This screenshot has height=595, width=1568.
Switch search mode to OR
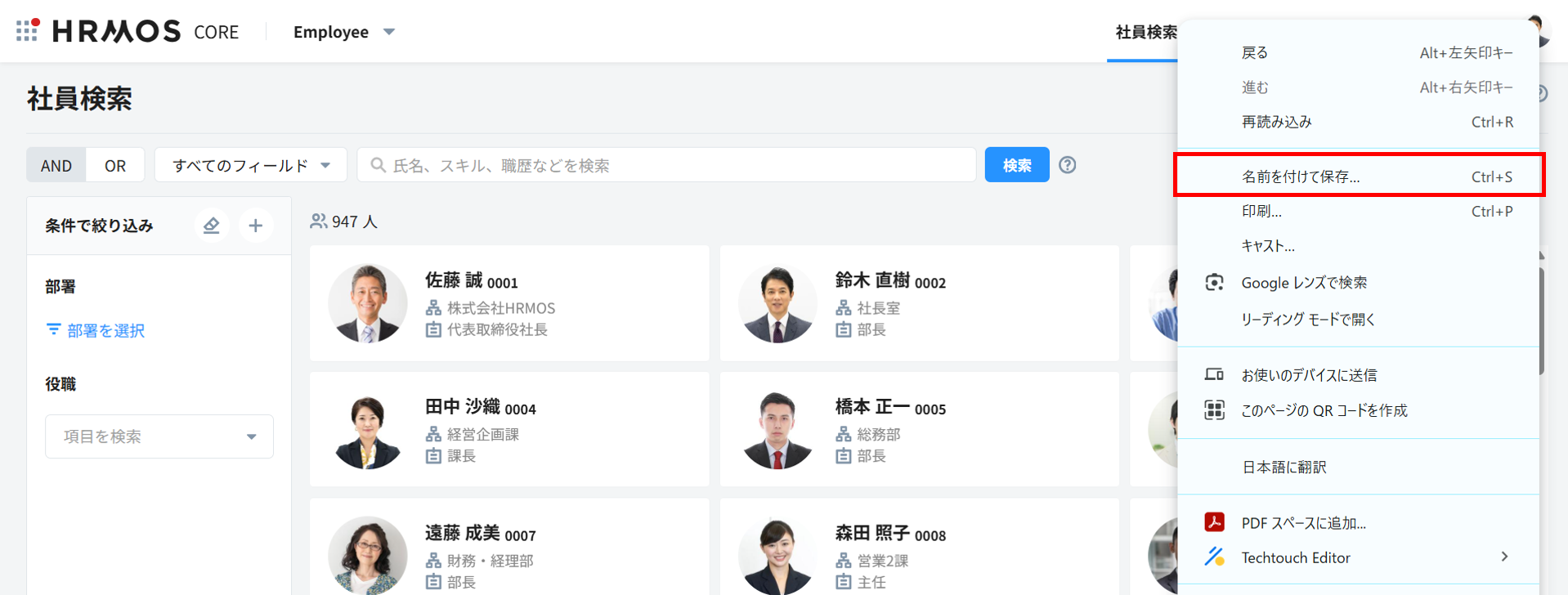coord(115,165)
